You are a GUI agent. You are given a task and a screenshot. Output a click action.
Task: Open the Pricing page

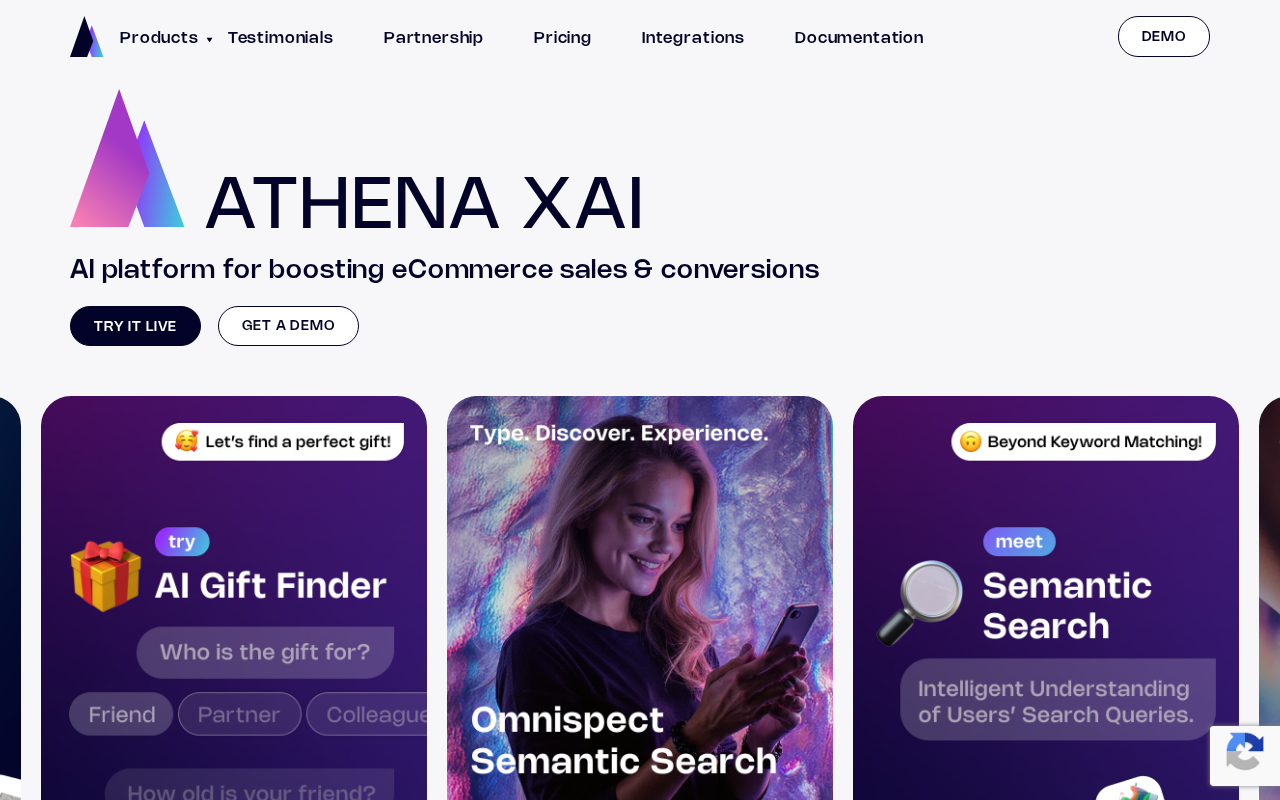(x=562, y=38)
